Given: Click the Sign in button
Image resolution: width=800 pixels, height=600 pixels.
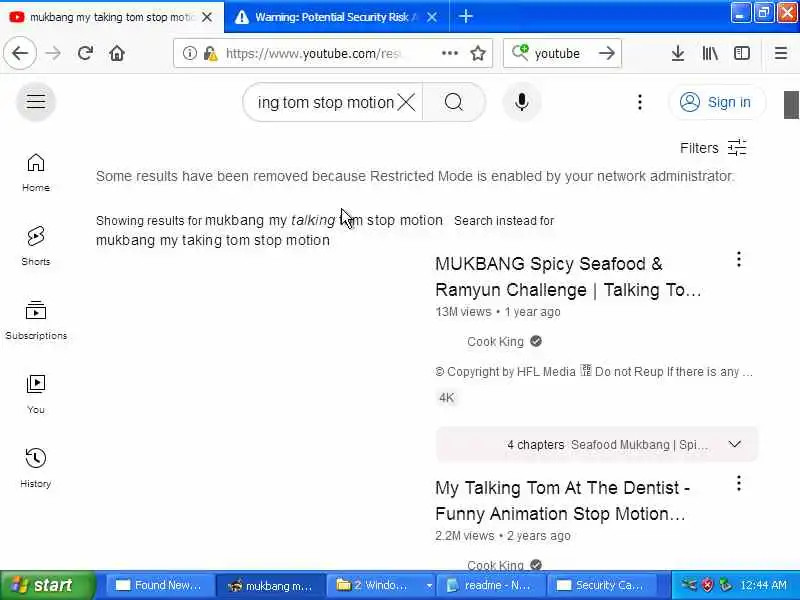Looking at the screenshot, I should (716, 102).
